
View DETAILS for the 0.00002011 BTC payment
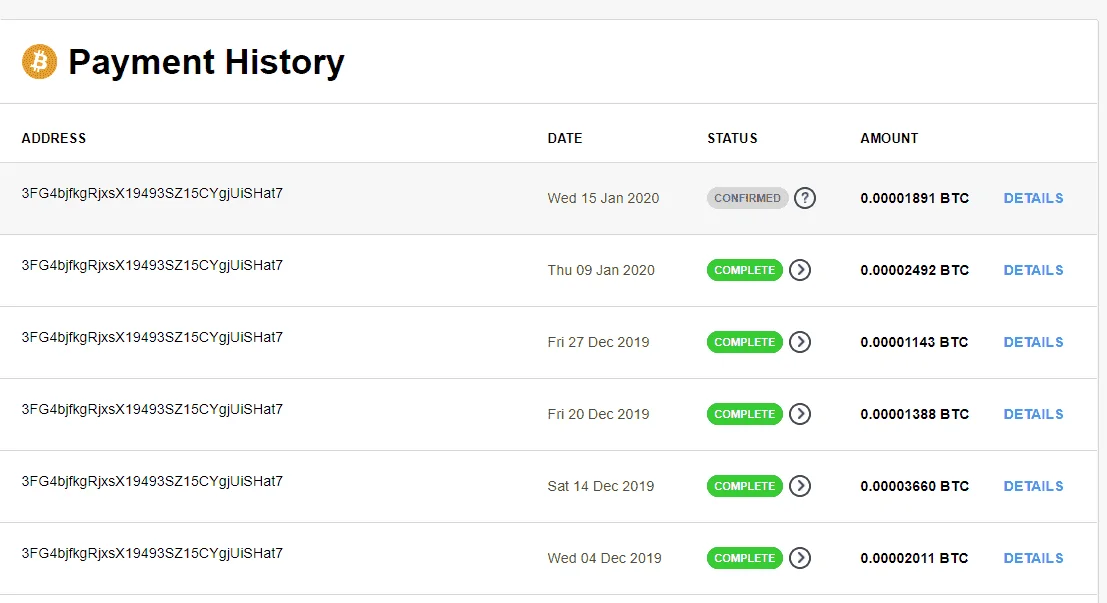click(1034, 559)
